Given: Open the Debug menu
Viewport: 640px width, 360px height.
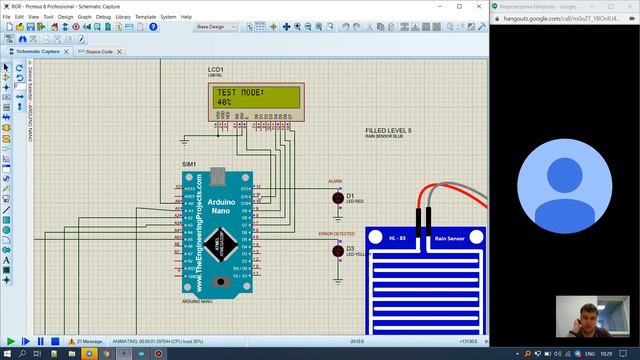Looking at the screenshot, I should [103, 17].
